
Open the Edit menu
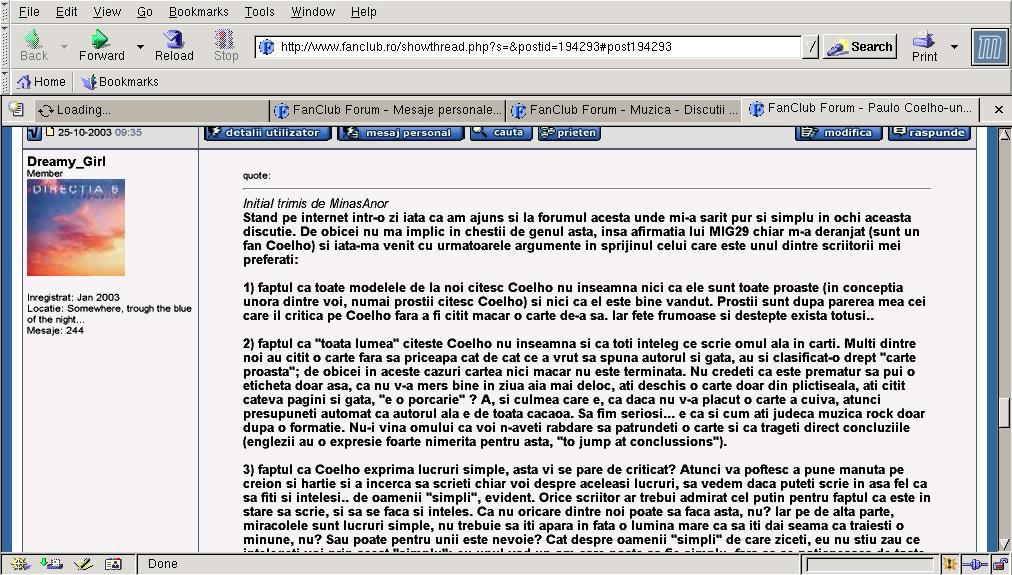(x=66, y=12)
